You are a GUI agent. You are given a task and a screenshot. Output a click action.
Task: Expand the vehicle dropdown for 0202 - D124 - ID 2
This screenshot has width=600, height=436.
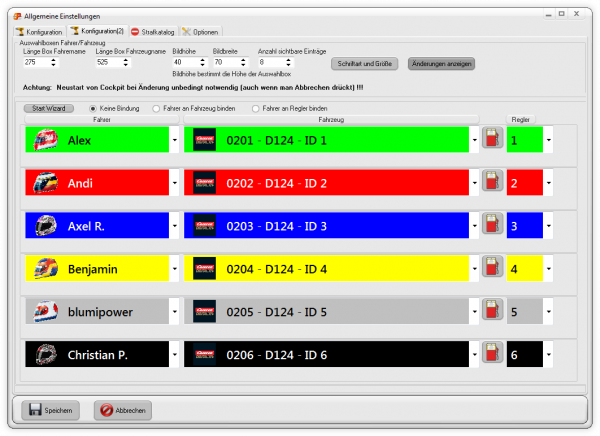coord(474,183)
